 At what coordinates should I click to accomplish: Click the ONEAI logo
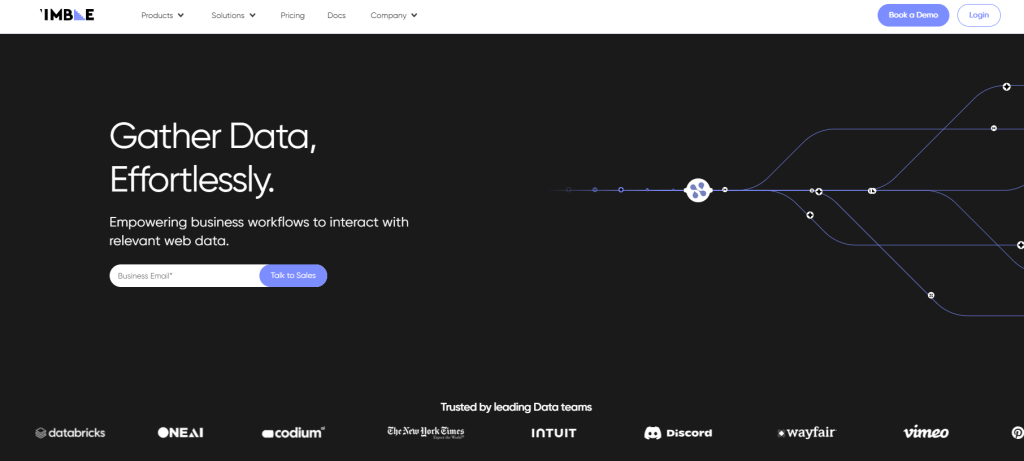[x=181, y=433]
